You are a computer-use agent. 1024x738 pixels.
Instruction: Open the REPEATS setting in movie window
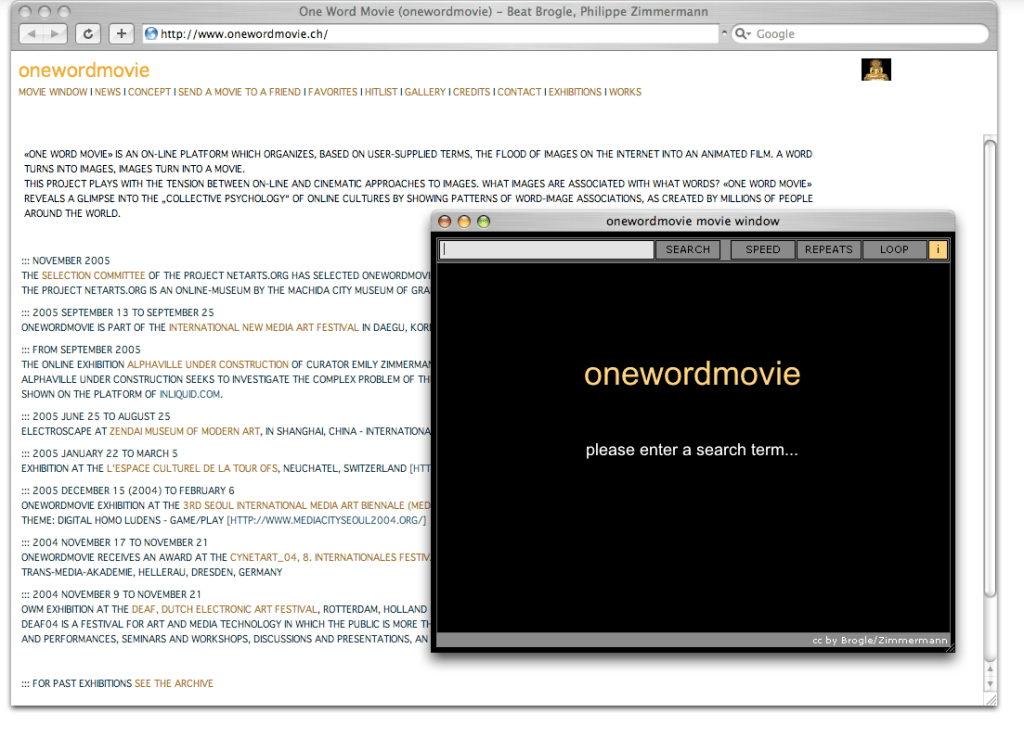click(x=828, y=250)
